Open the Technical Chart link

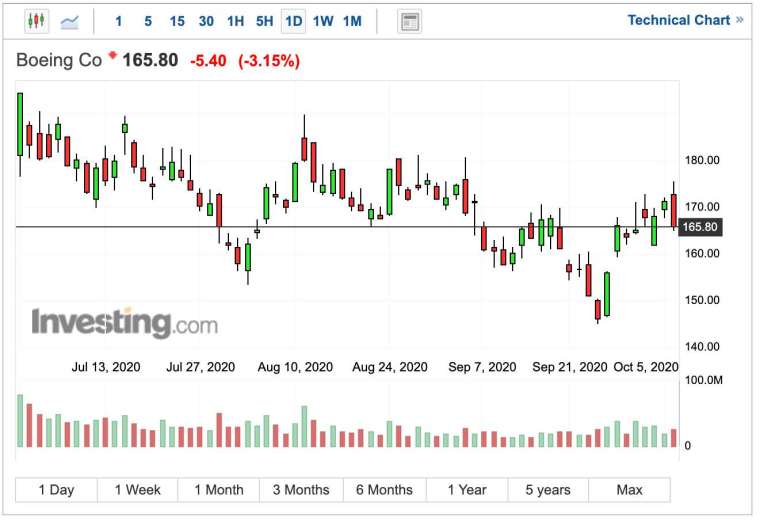point(685,20)
